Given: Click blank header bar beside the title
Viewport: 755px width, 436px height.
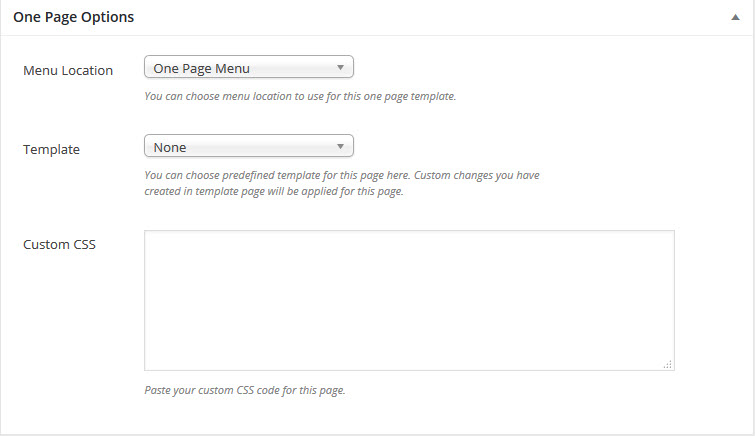Looking at the screenshot, I should click(429, 17).
